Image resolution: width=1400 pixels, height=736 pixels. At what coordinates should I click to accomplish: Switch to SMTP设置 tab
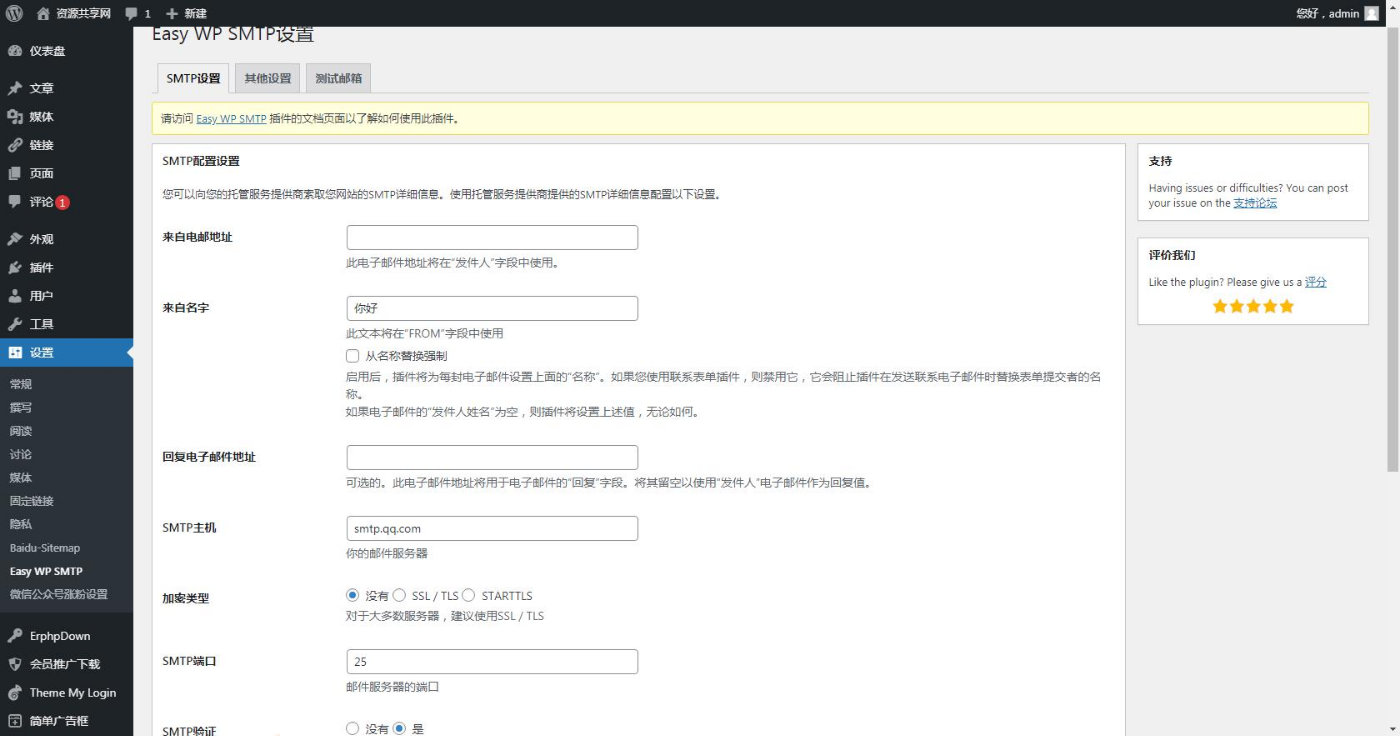pos(193,78)
